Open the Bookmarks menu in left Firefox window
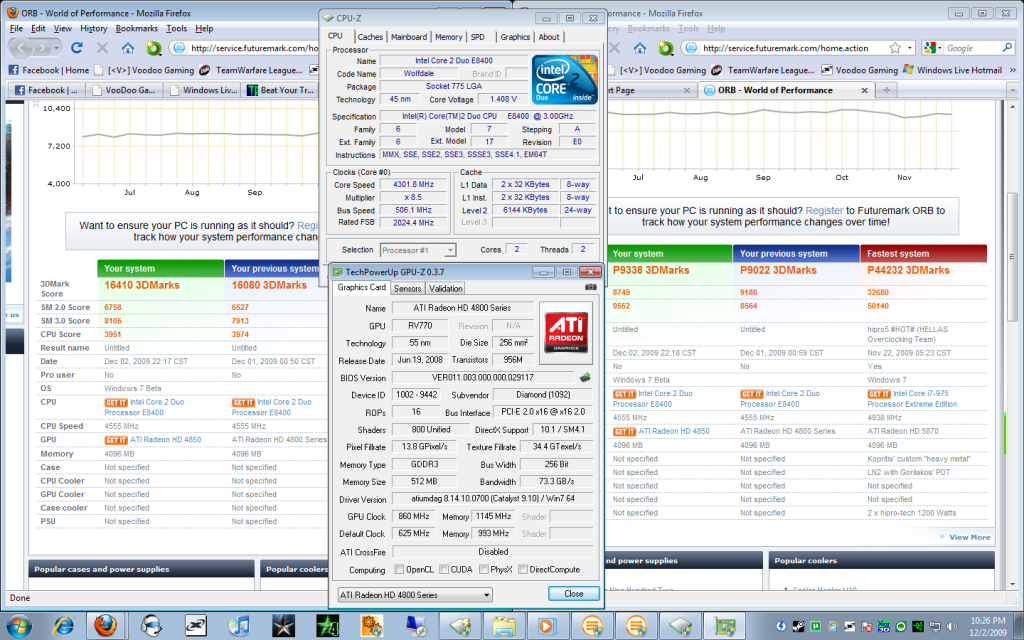1024x640 pixels. pos(136,29)
